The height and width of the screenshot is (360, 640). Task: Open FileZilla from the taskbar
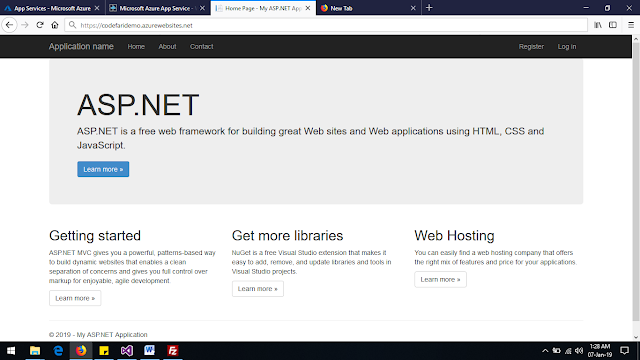coord(173,351)
